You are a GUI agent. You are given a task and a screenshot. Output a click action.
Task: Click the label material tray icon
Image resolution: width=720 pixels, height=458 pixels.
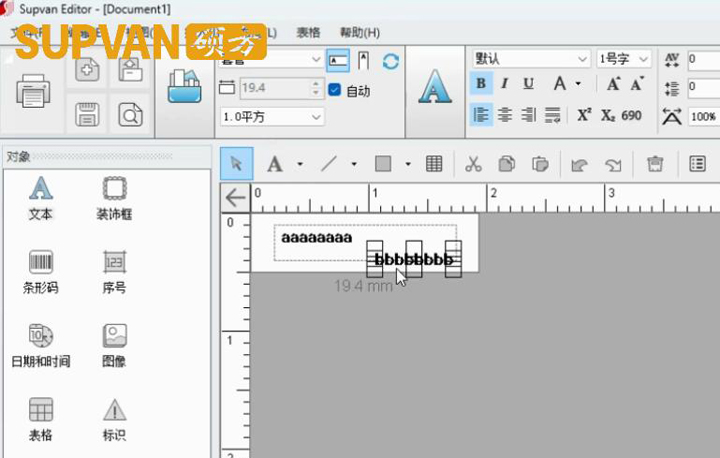pos(185,86)
